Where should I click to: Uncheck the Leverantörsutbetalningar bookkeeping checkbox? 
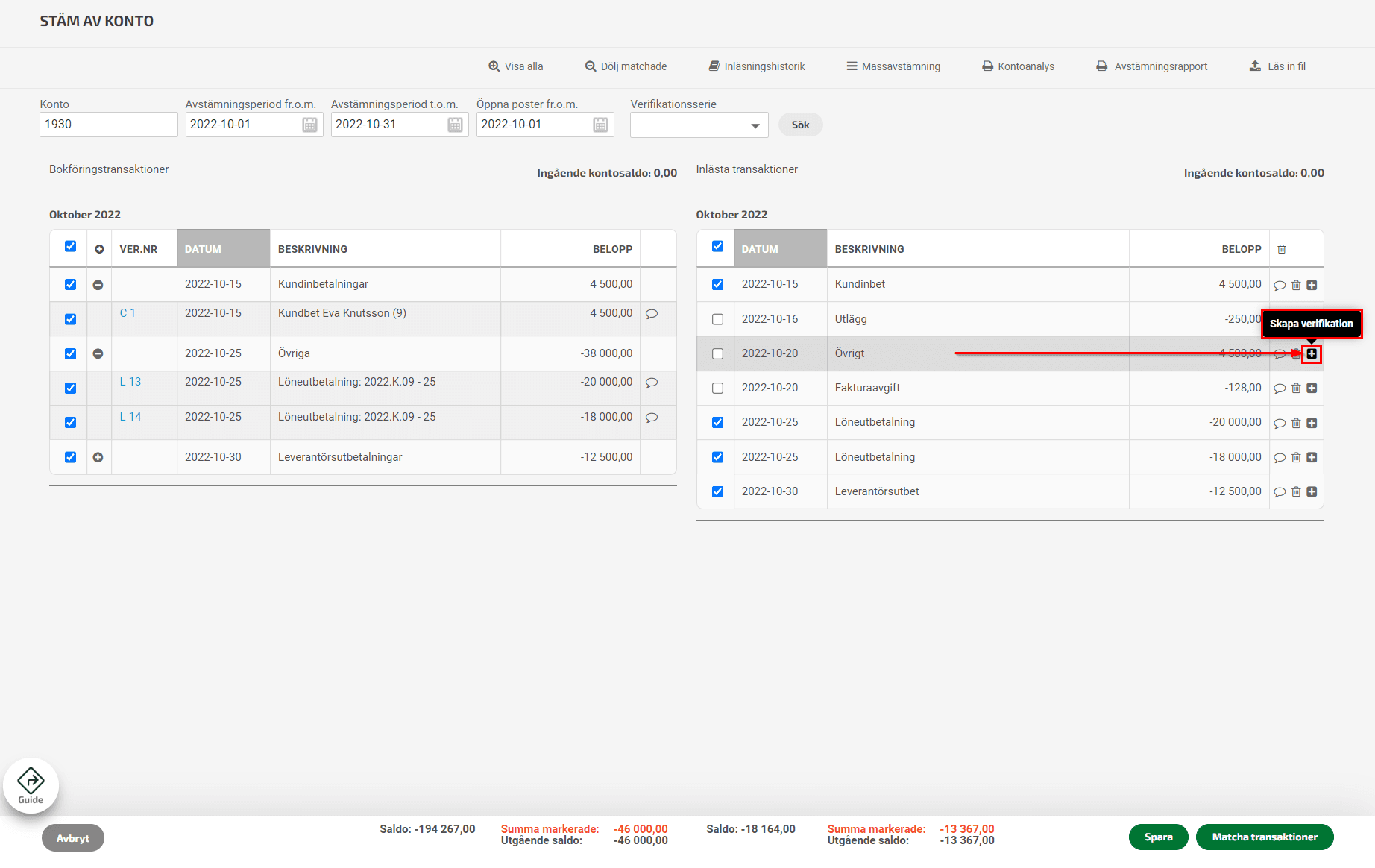70,457
